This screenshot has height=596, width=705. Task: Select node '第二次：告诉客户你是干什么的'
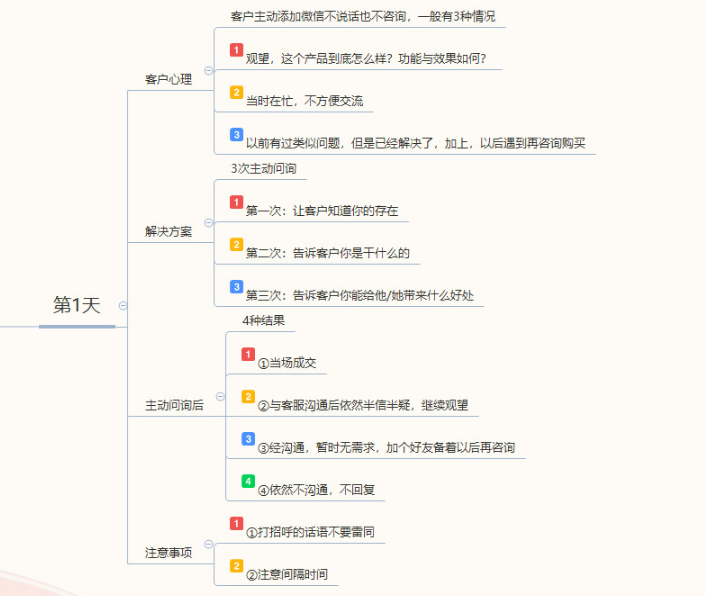click(328, 253)
